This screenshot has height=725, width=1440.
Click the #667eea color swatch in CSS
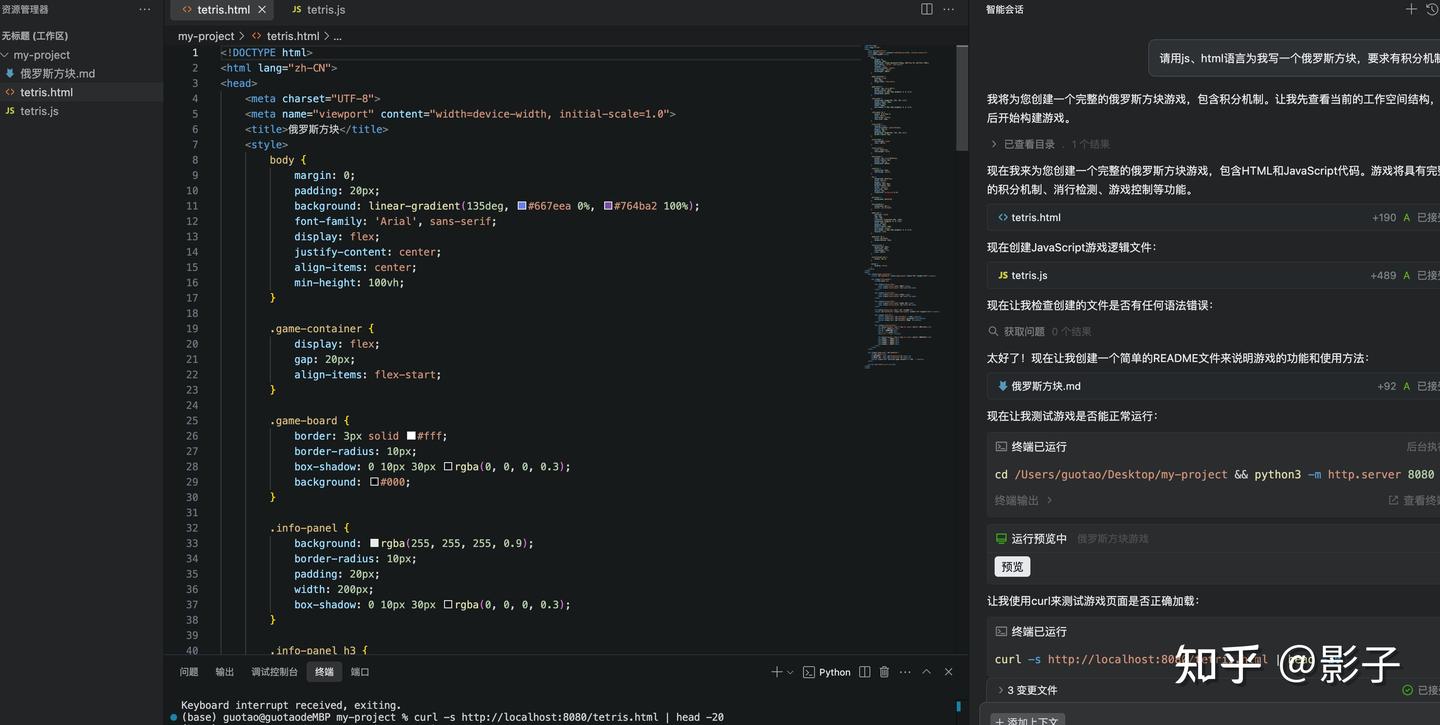pyautogui.click(x=522, y=205)
